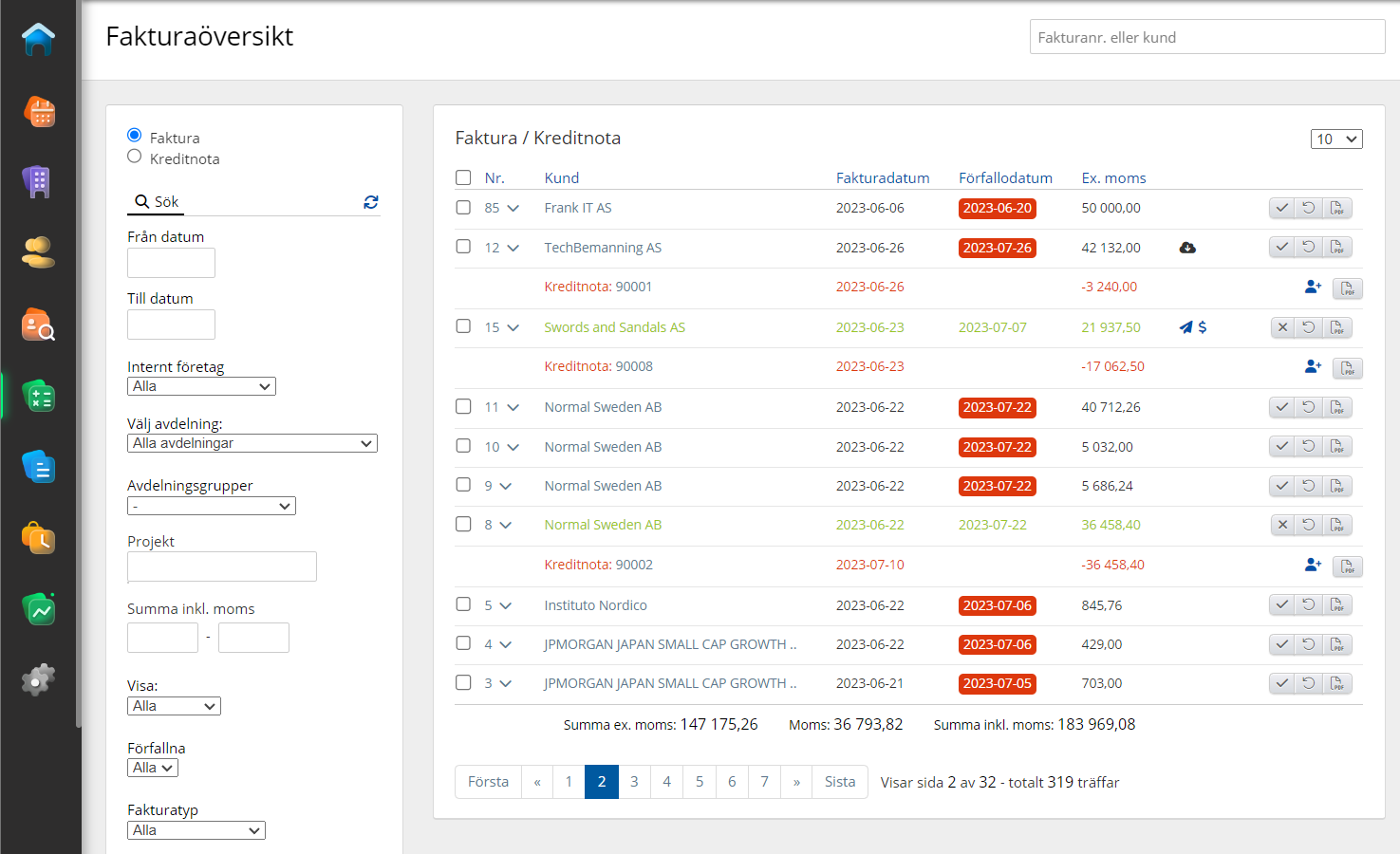
Task: Click the undo icon for invoice 11
Action: pyautogui.click(x=1309, y=407)
